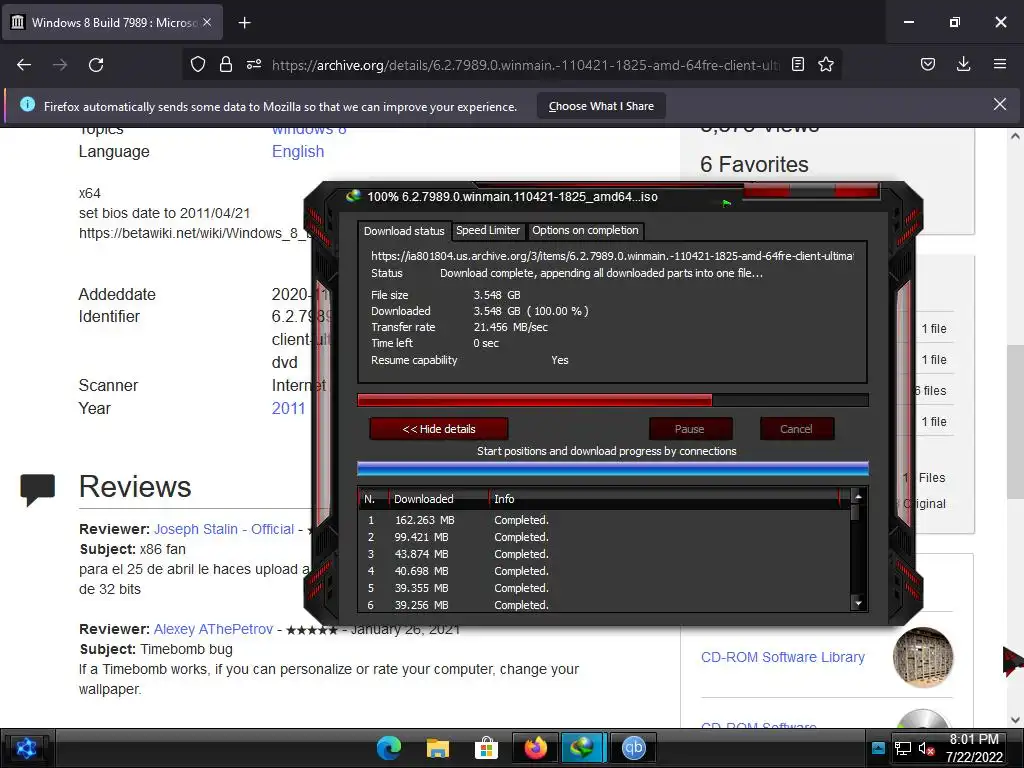Image resolution: width=1024 pixels, height=768 pixels.
Task: Open Microsoft Store from taskbar
Action: click(486, 748)
